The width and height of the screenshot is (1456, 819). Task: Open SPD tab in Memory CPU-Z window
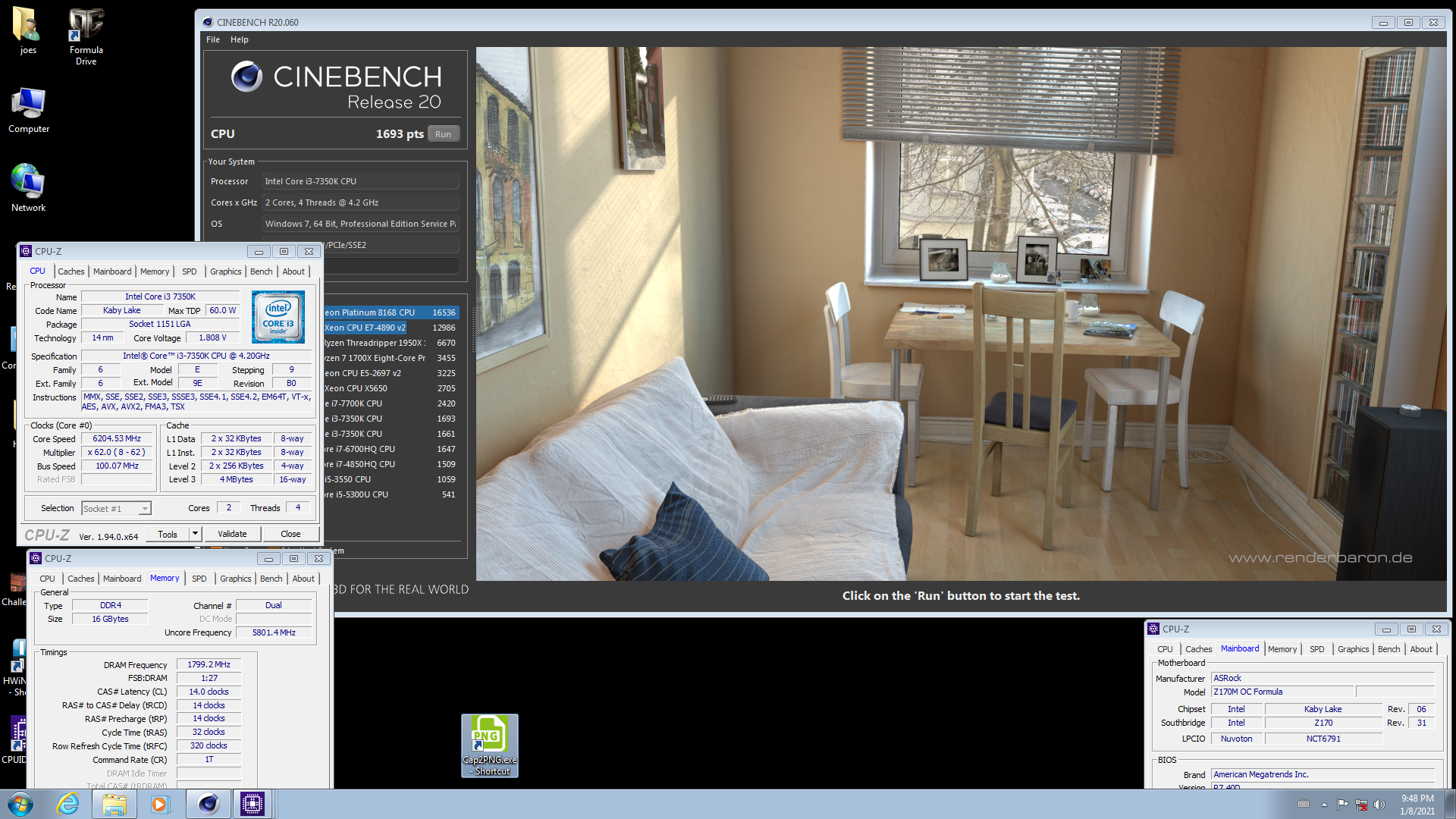point(199,579)
